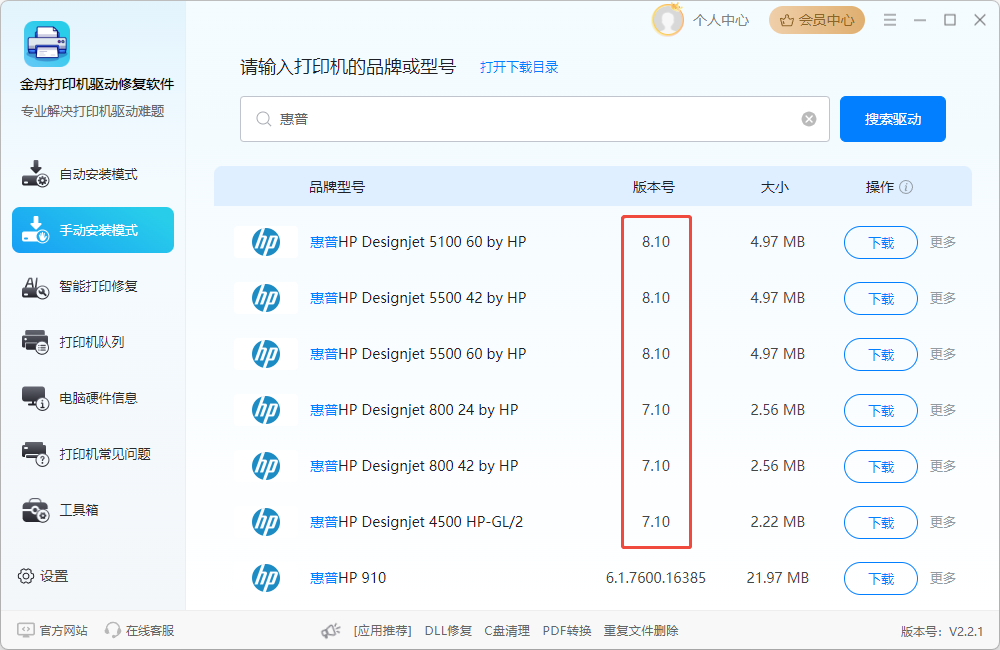Image resolution: width=1000 pixels, height=650 pixels.
Task: Expand 更多 for Designjet 800 42
Action: click(943, 466)
